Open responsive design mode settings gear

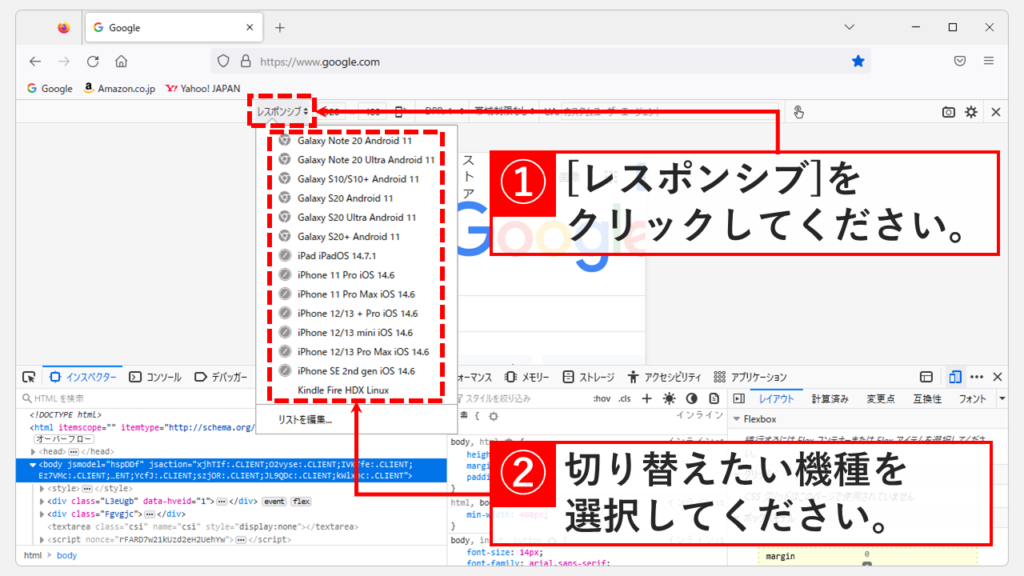coord(971,112)
